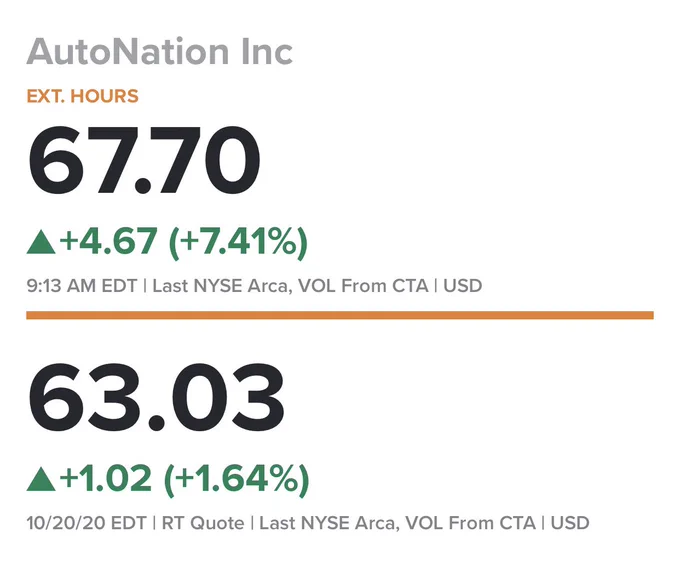Click the EXT. HOURS label
This screenshot has width=680, height=561.
[x=82, y=96]
